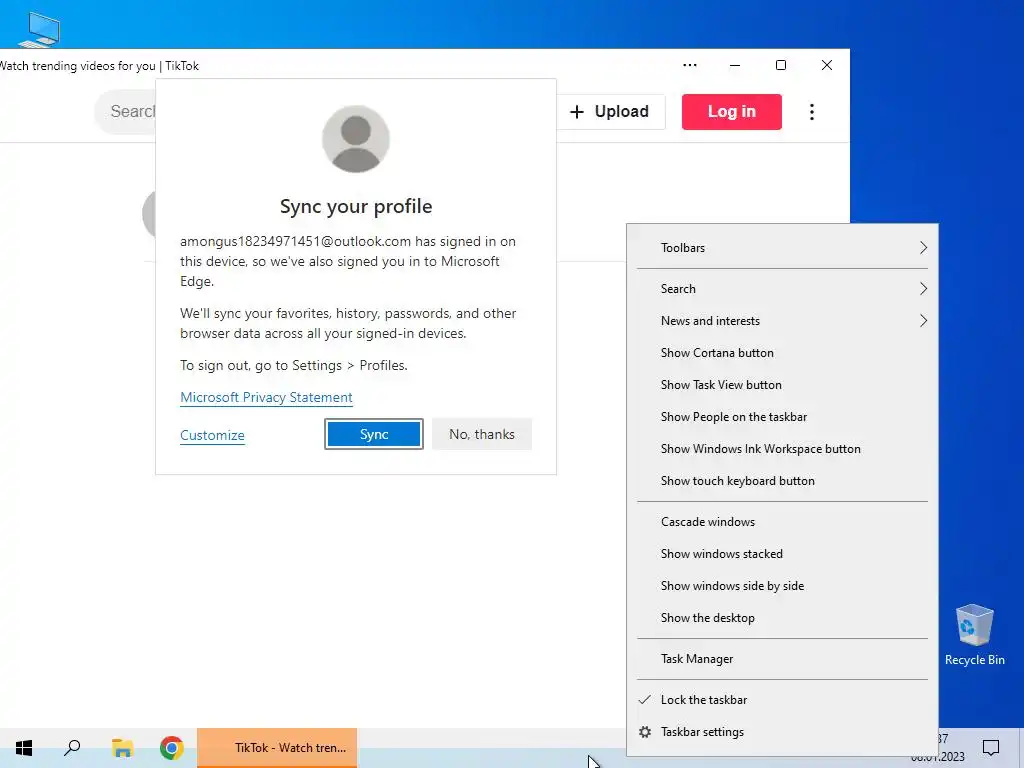Screen dimensions: 1024x768
Task: Open Task Manager from context menu
Action: pos(782,659)
